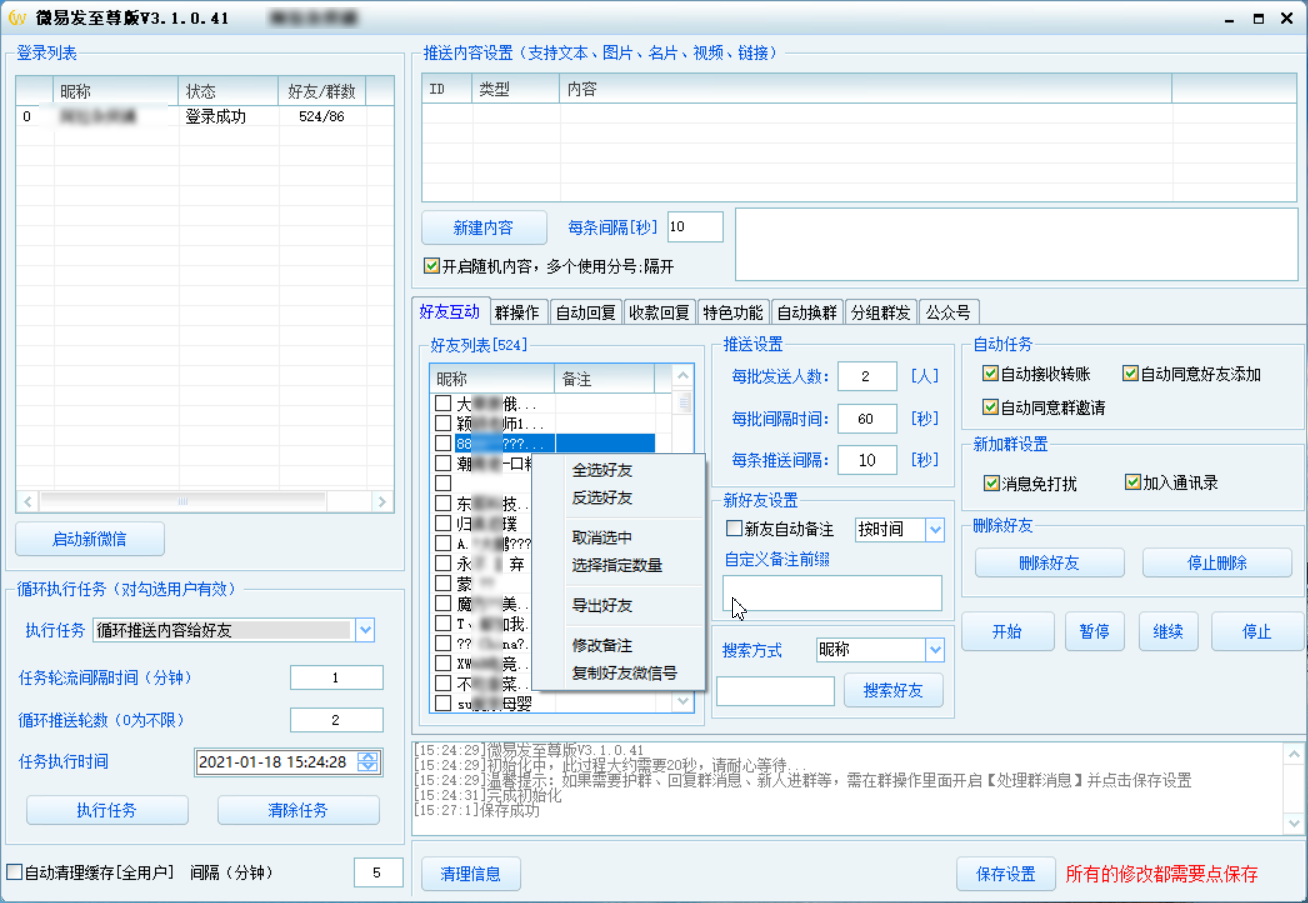Switch to 分组群发 tab
Screen dimensions: 1308x903
pyautogui.click(x=881, y=312)
